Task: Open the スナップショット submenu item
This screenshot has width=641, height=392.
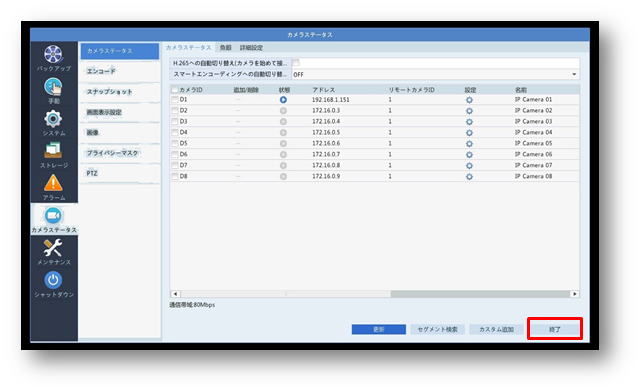Action: [119, 92]
